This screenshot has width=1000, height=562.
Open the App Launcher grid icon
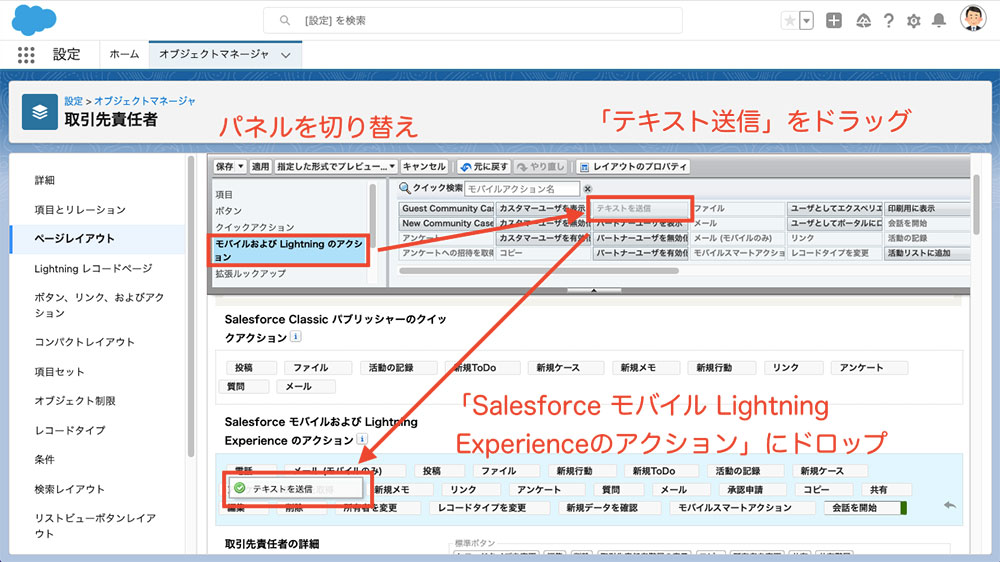tap(26, 55)
